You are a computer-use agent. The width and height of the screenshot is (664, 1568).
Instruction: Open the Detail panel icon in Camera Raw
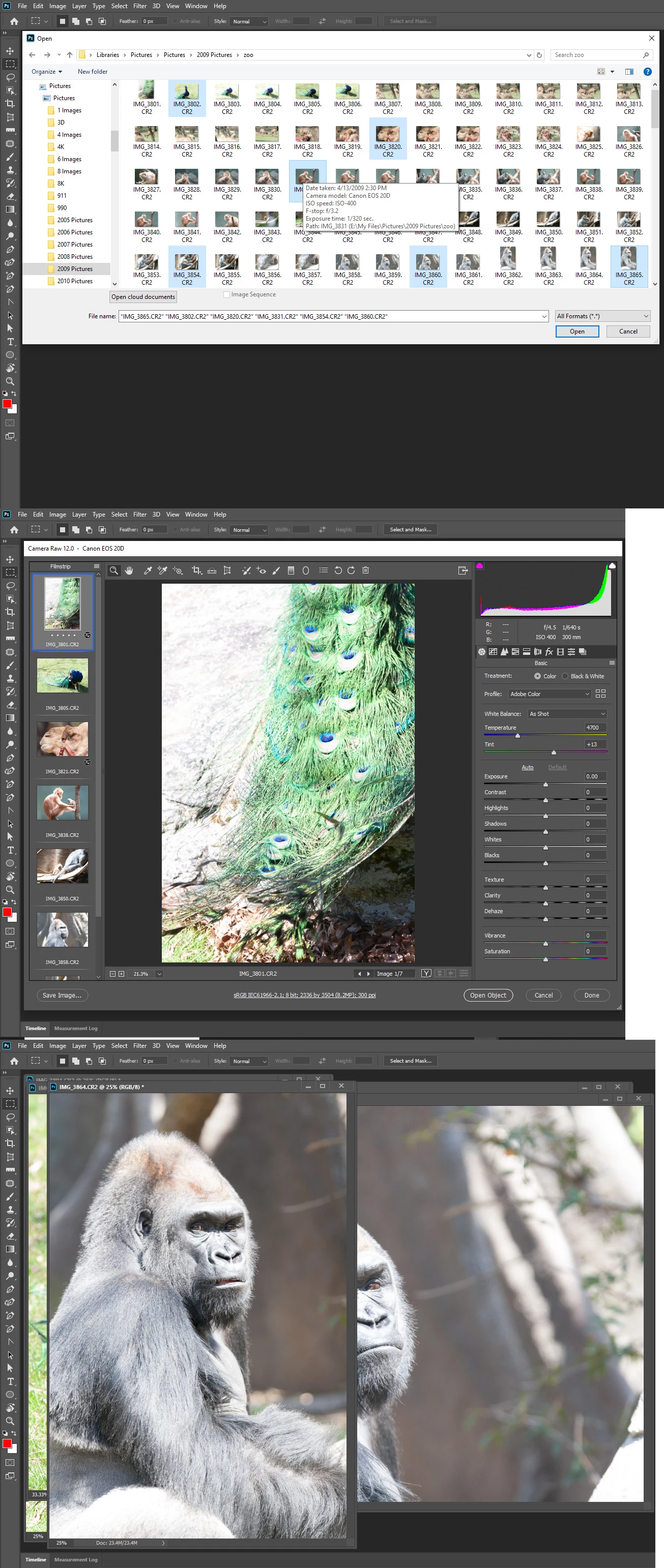pyautogui.click(x=504, y=651)
